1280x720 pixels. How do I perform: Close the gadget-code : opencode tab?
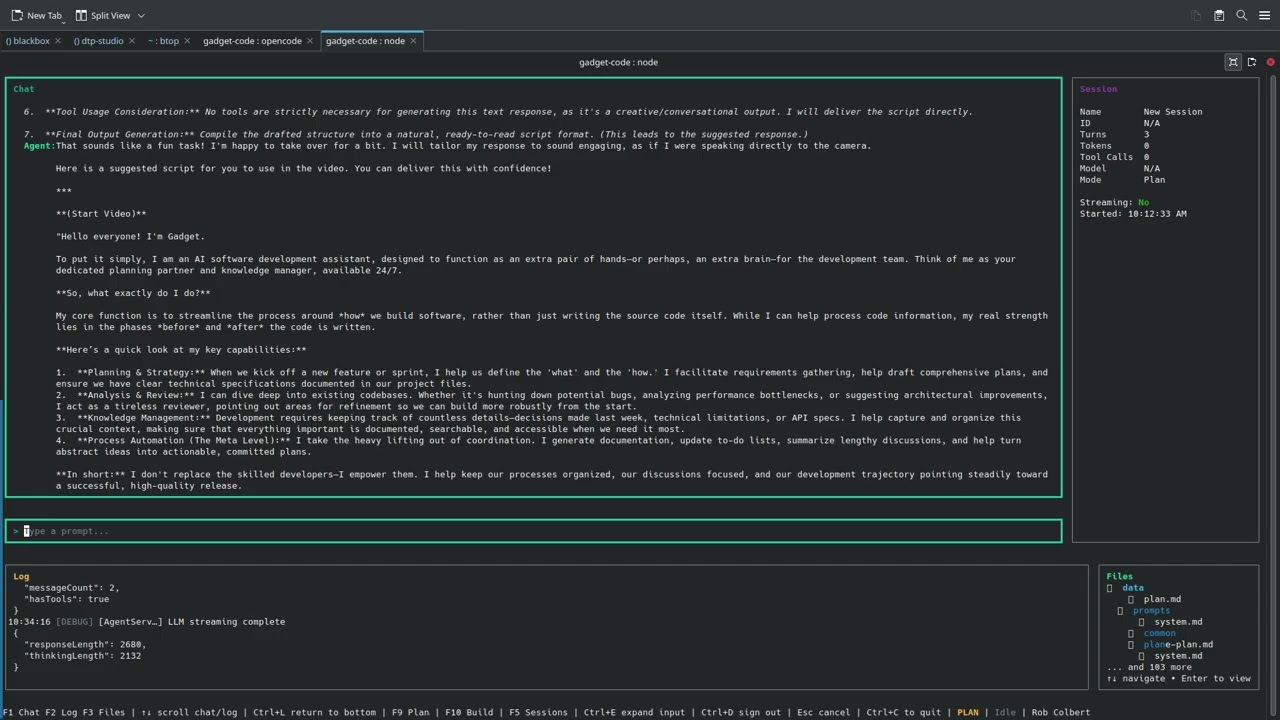coord(310,41)
